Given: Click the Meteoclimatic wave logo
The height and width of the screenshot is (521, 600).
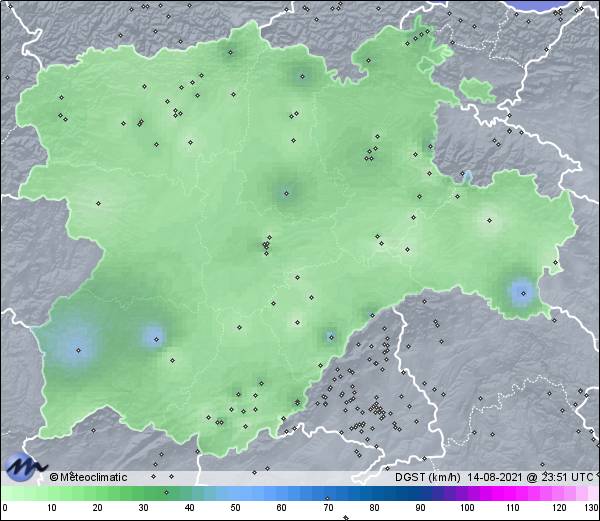Looking at the screenshot, I should click(x=26, y=467).
